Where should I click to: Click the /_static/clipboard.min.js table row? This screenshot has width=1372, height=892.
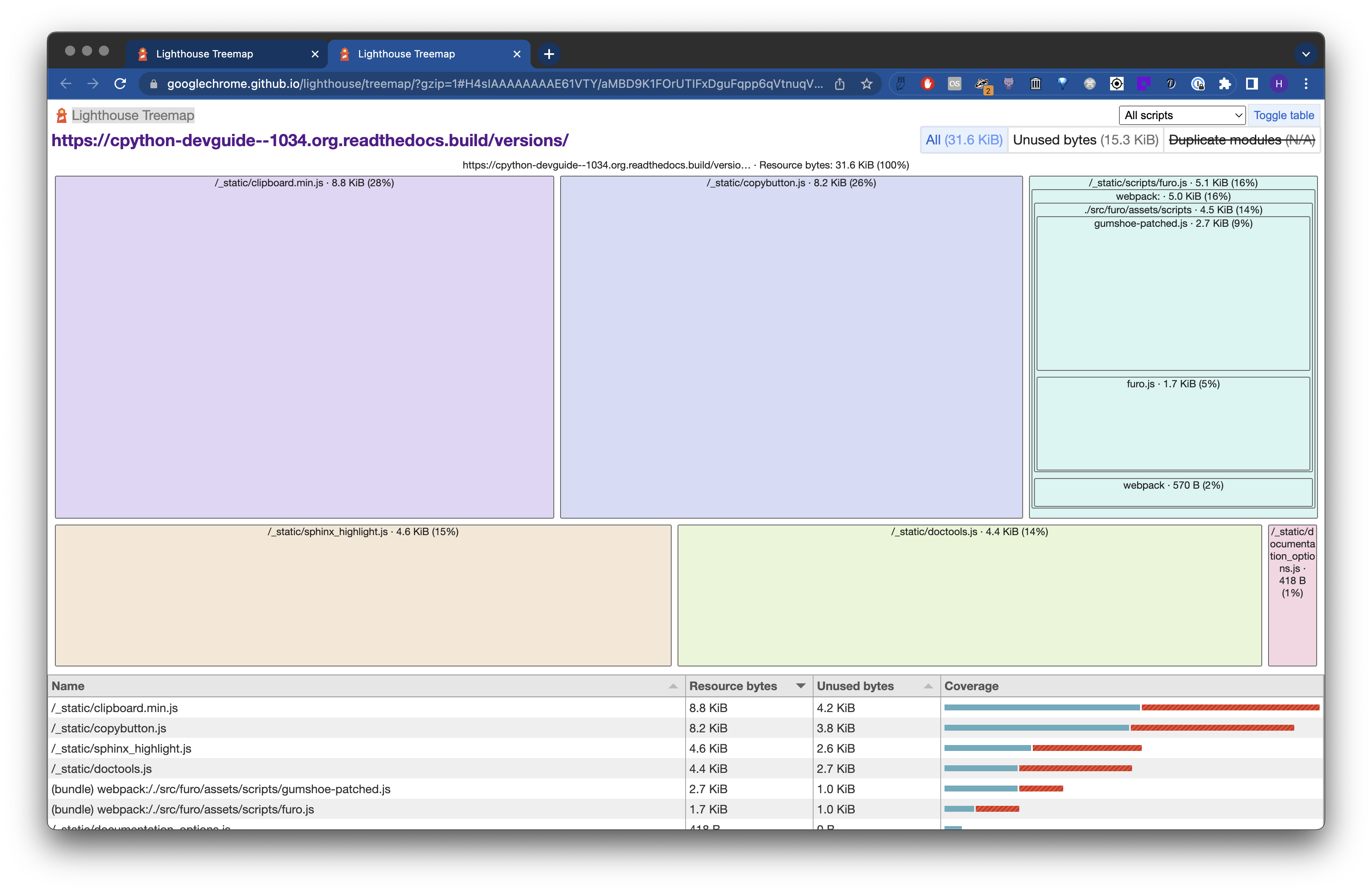click(686, 707)
